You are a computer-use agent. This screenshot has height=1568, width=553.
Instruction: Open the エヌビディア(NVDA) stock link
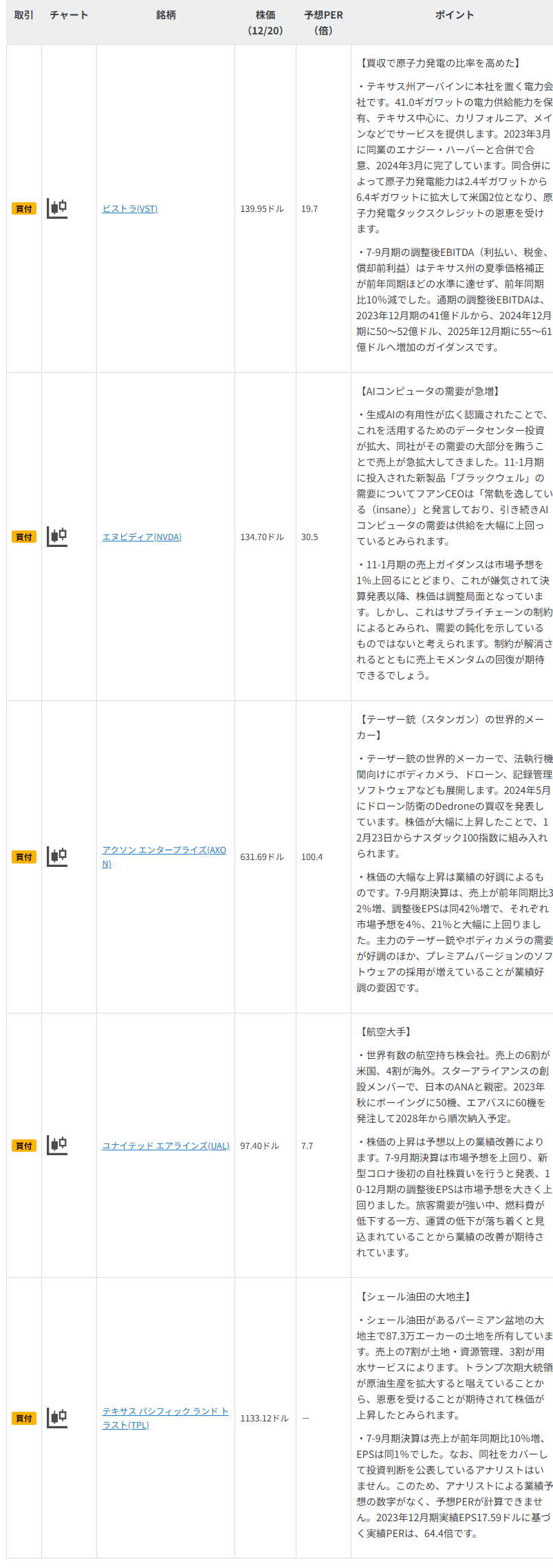(x=142, y=537)
